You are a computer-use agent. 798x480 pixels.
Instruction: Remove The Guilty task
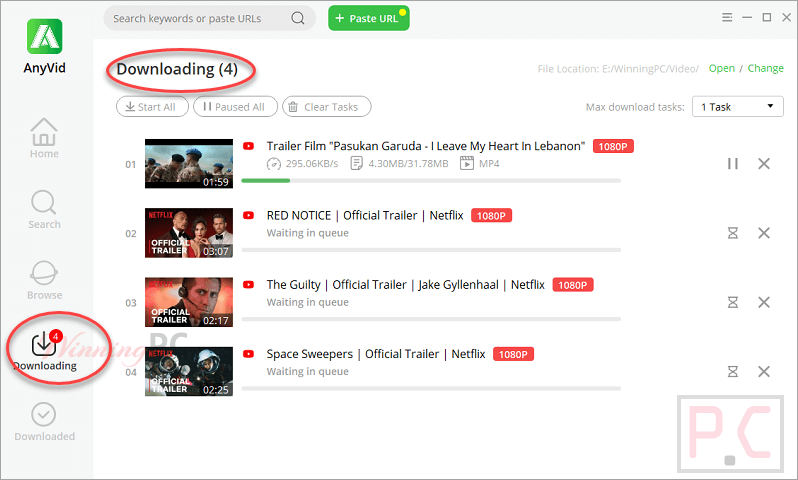[x=763, y=302]
